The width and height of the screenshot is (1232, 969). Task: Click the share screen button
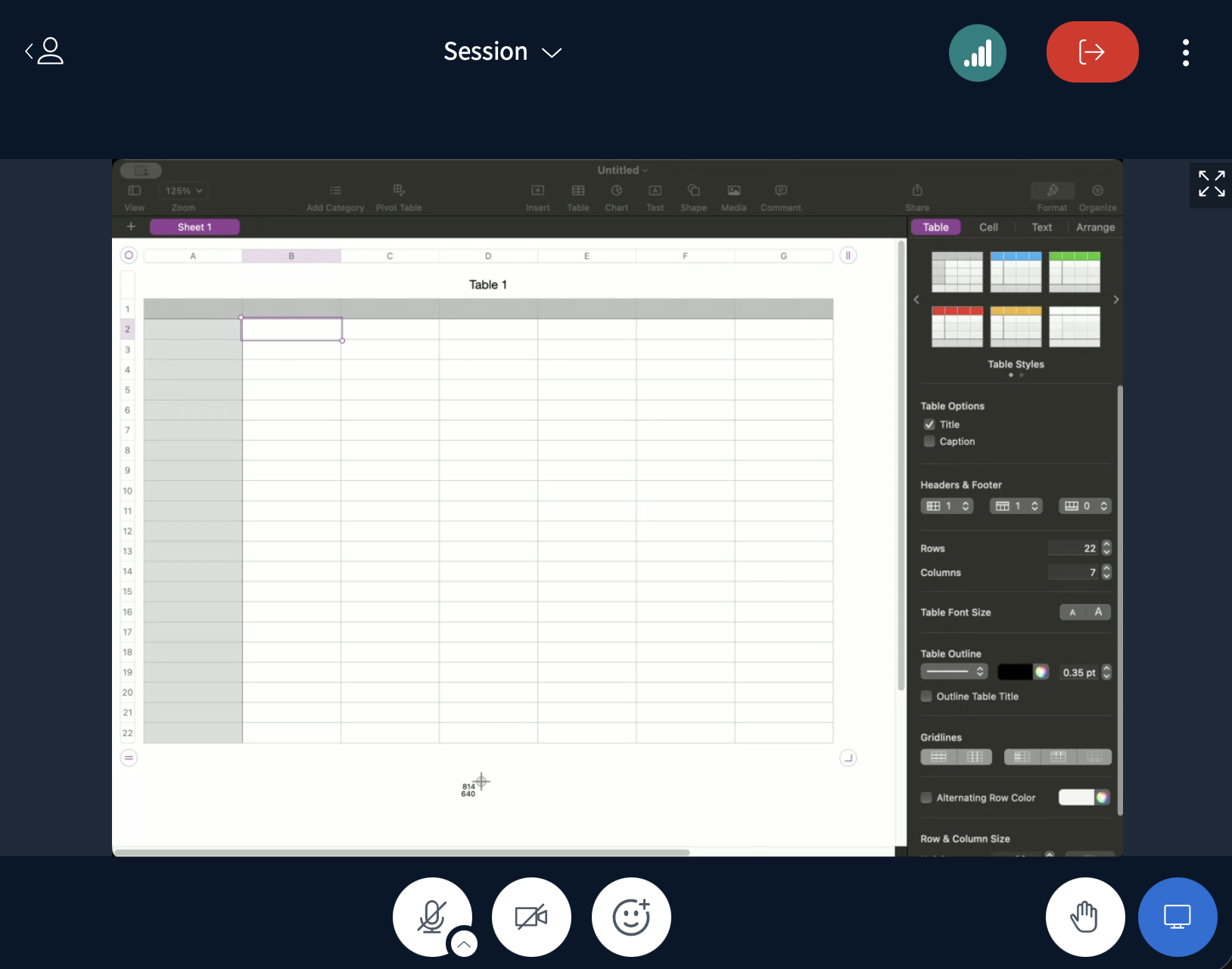pos(1177,917)
